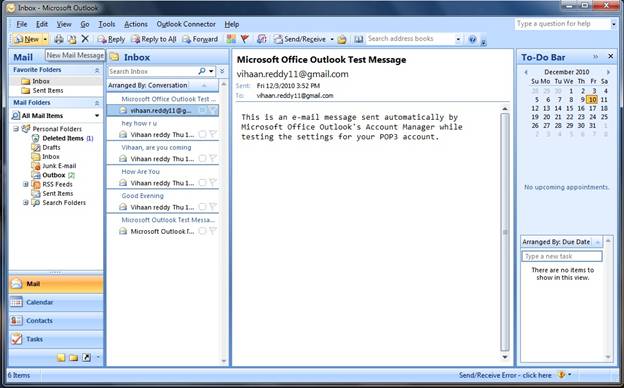Click the Address Book icon
This screenshot has height=388, width=624.
(359, 39)
